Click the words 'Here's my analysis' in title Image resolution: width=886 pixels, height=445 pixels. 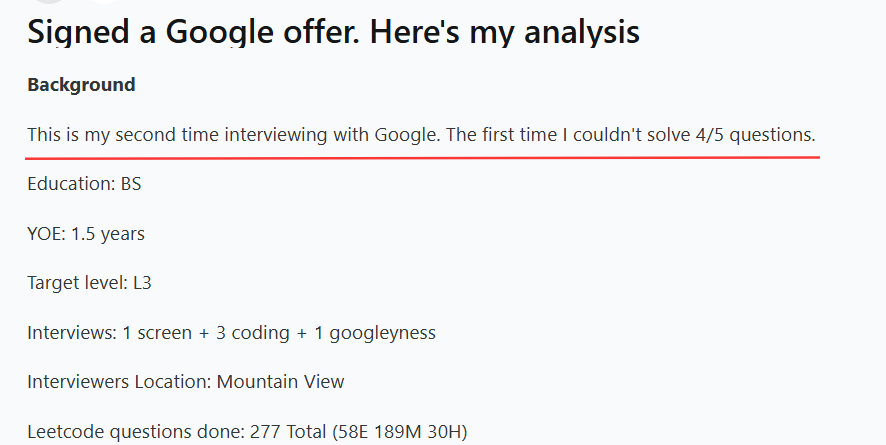click(x=505, y=32)
